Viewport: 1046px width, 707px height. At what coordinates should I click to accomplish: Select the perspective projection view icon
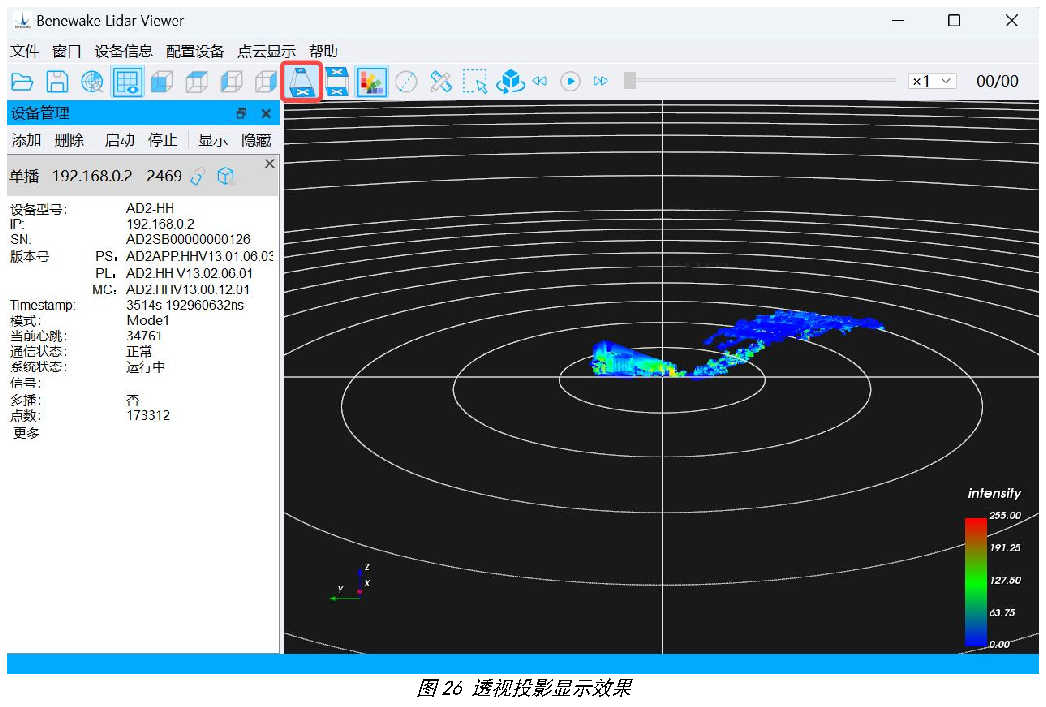coord(302,82)
